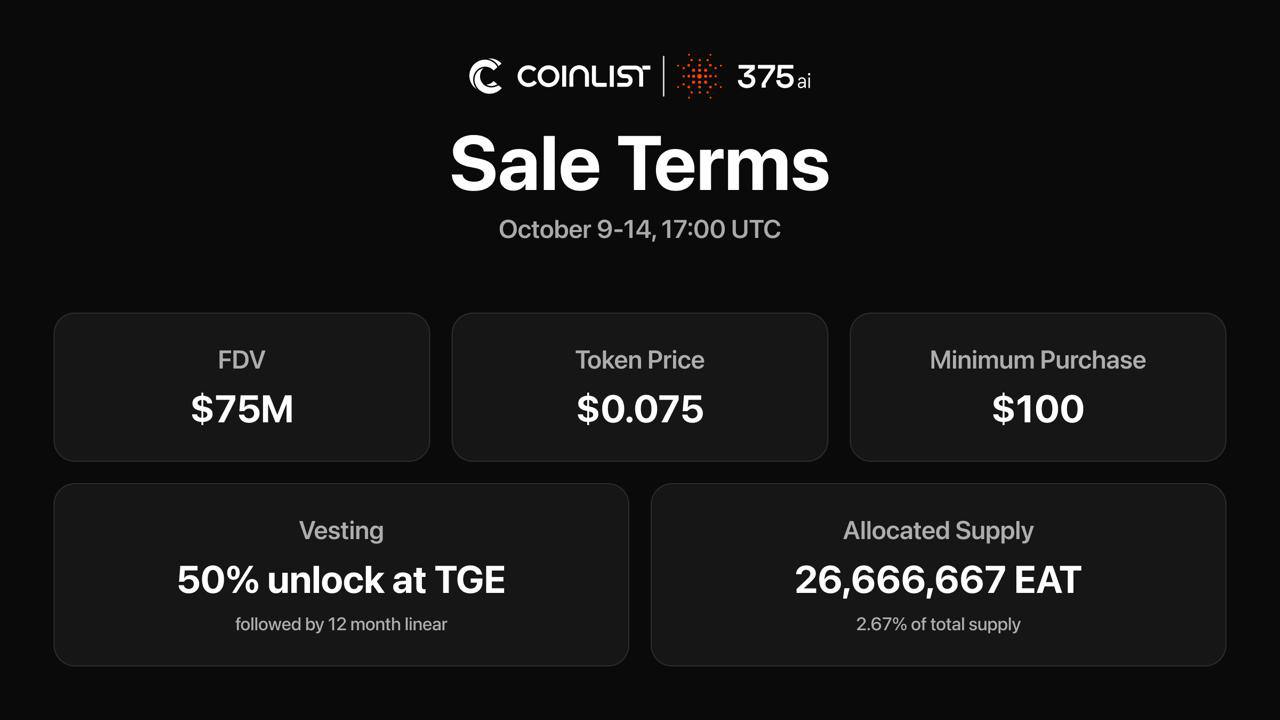Click the divider line between the two logos

(x=663, y=76)
